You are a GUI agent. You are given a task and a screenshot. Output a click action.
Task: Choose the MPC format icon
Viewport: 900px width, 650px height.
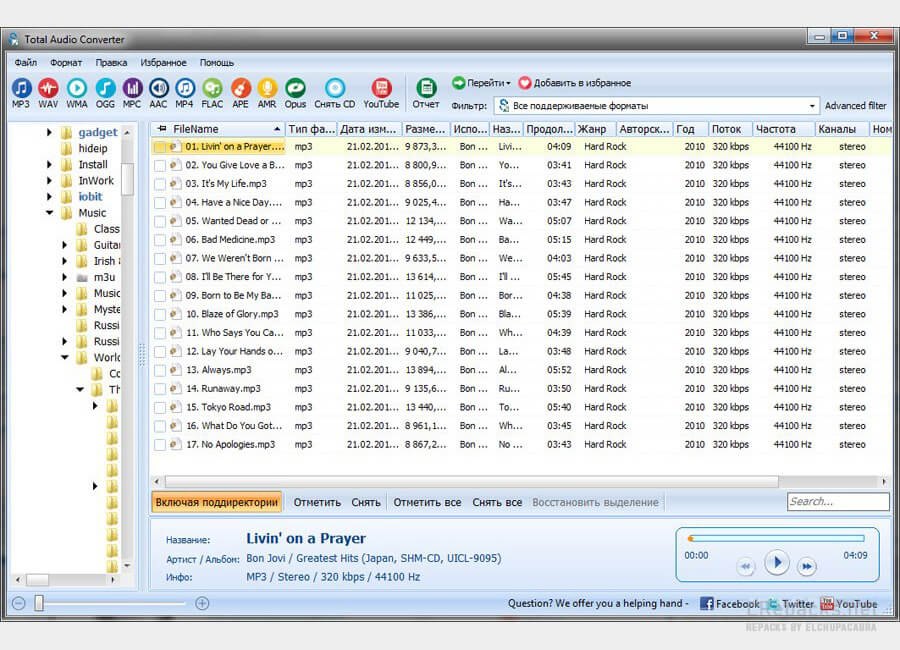click(x=132, y=88)
